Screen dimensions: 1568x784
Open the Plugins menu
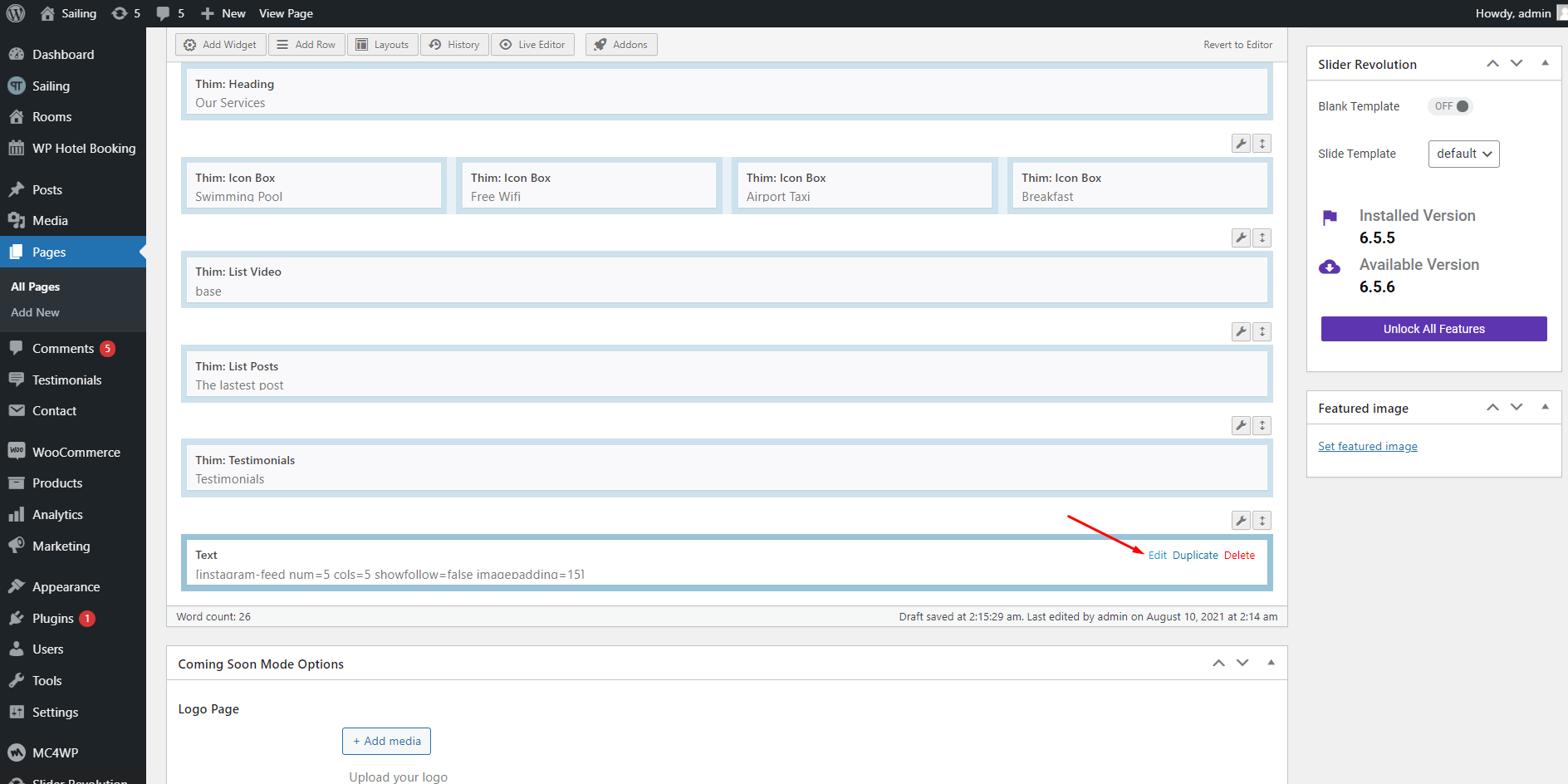[x=73, y=619]
